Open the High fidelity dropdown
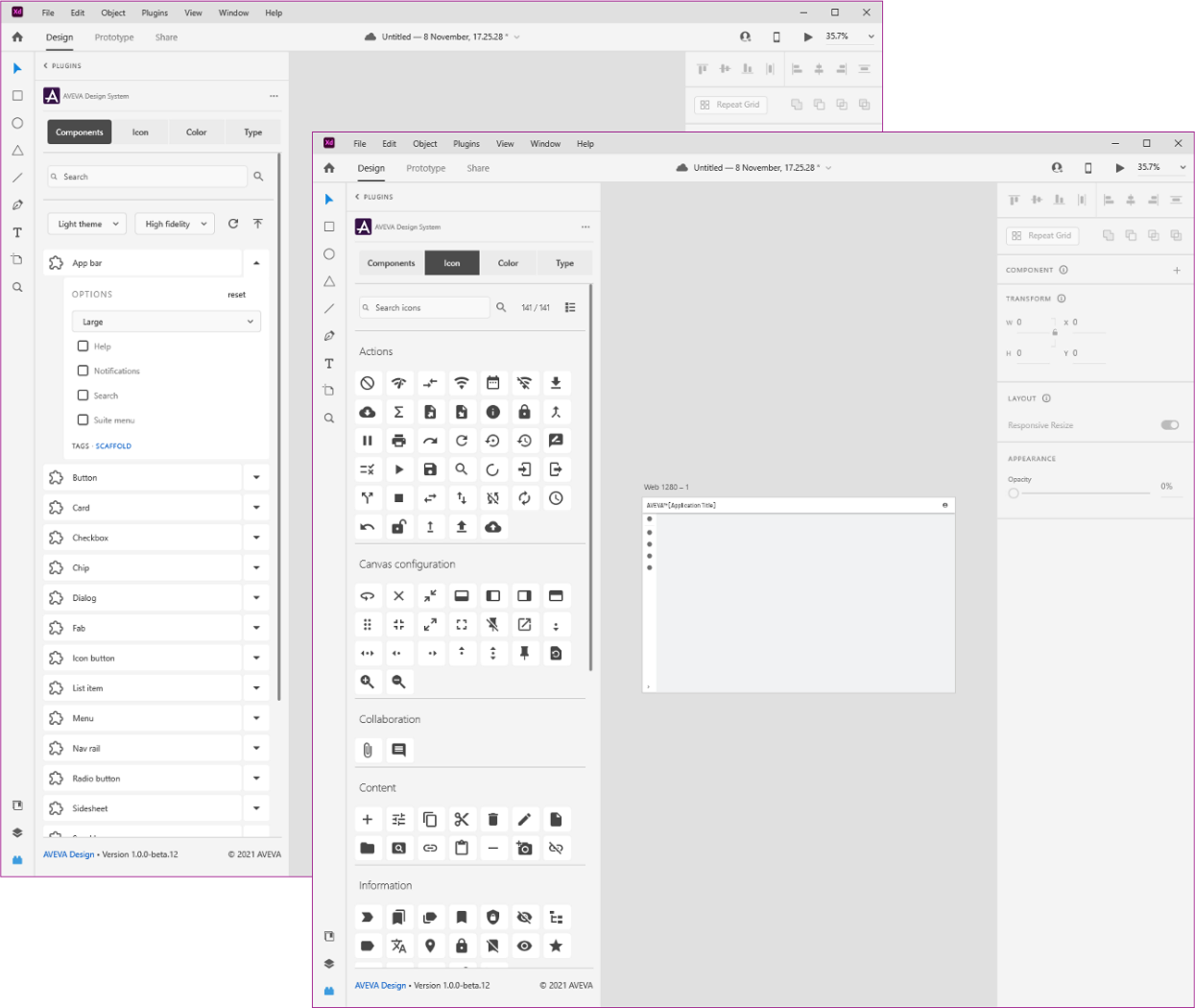1195x1008 pixels. [x=175, y=224]
